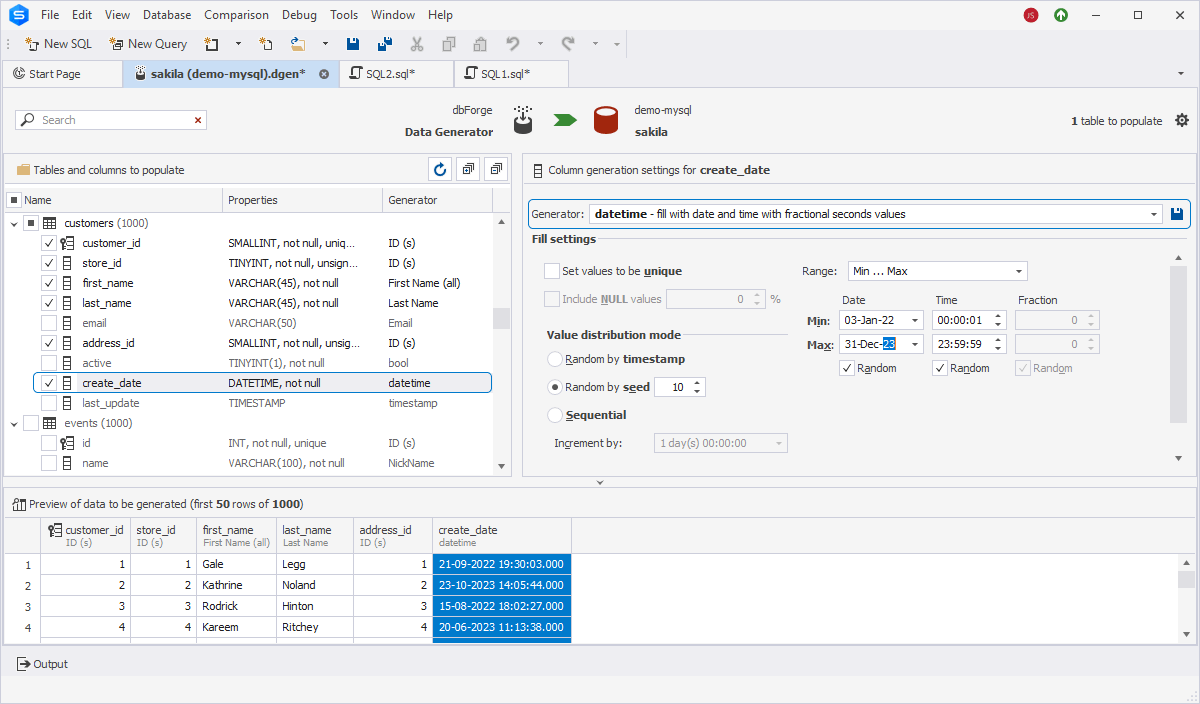Click the Undo toolbar icon

[511, 43]
